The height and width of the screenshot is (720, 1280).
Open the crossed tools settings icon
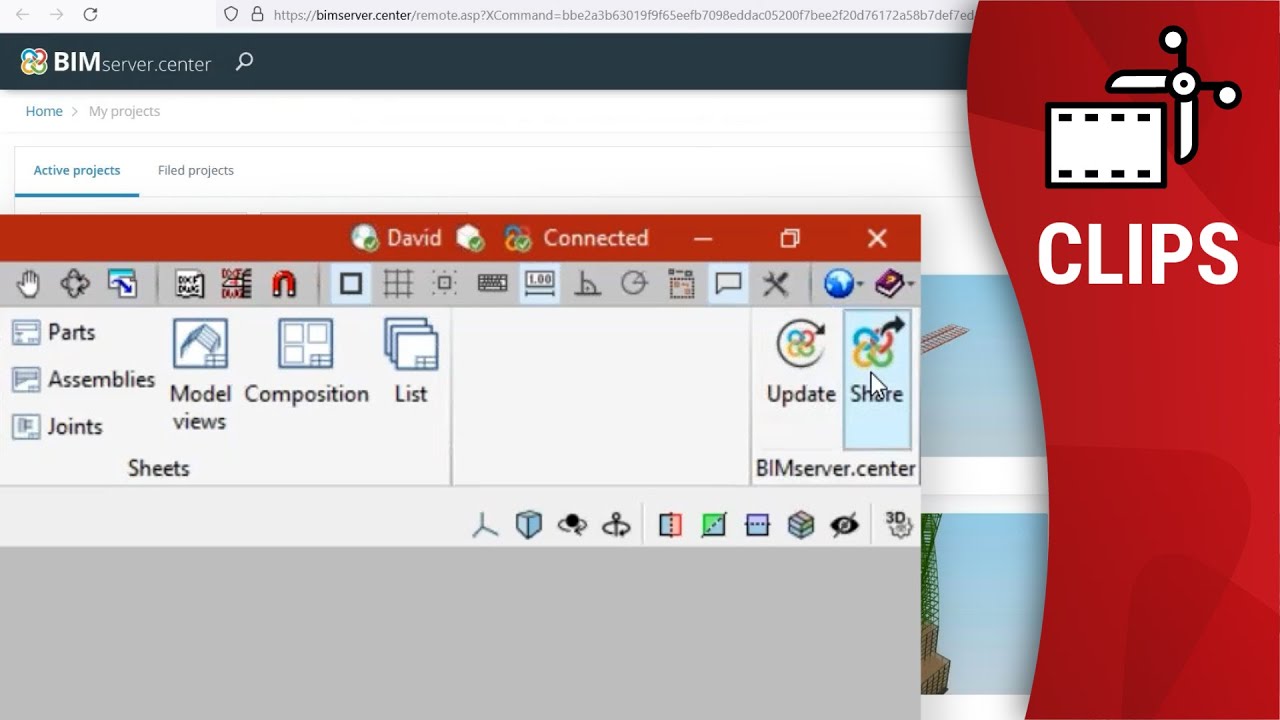click(776, 284)
